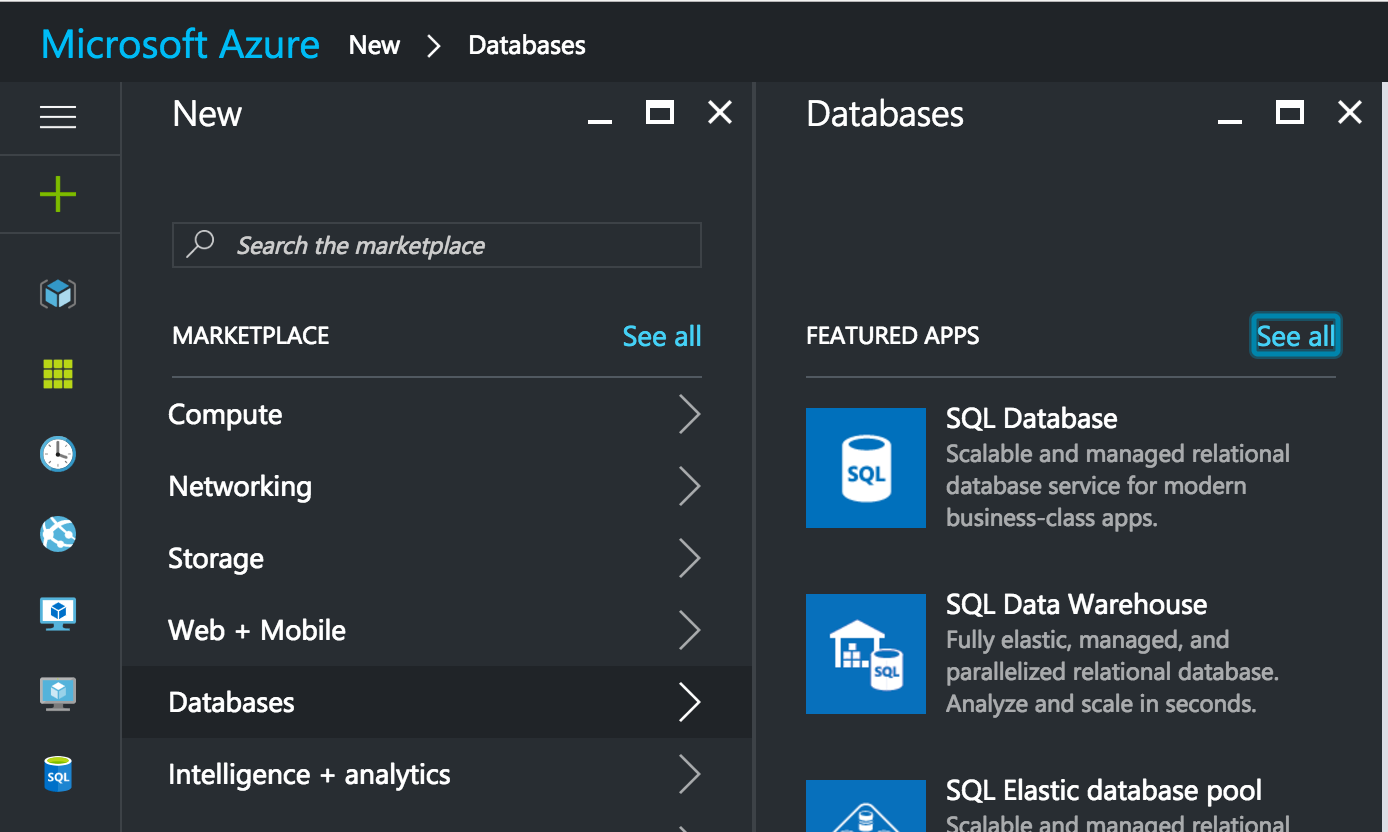Expand the Storage category chevron
The image size is (1388, 832).
(689, 558)
